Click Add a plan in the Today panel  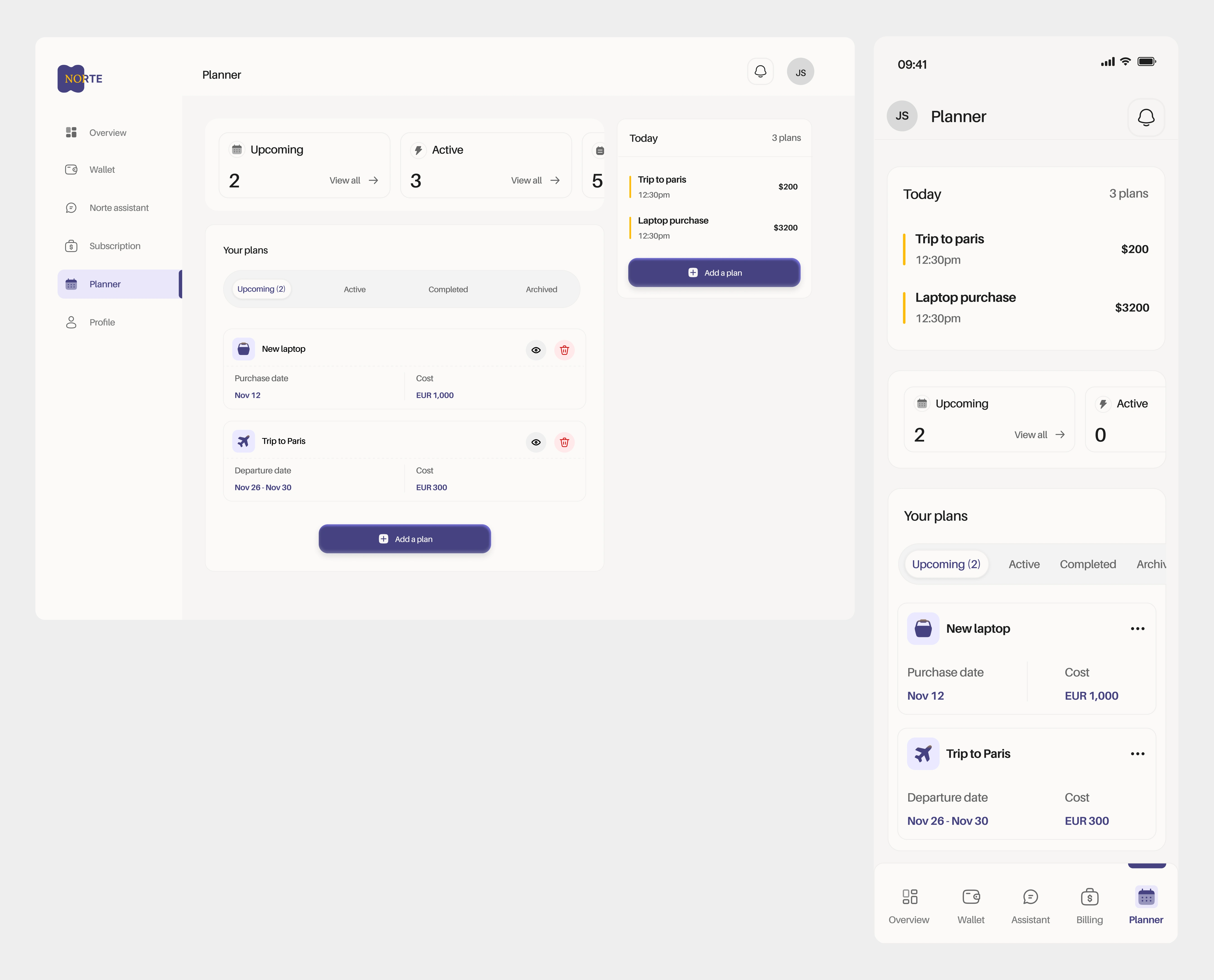coord(714,273)
